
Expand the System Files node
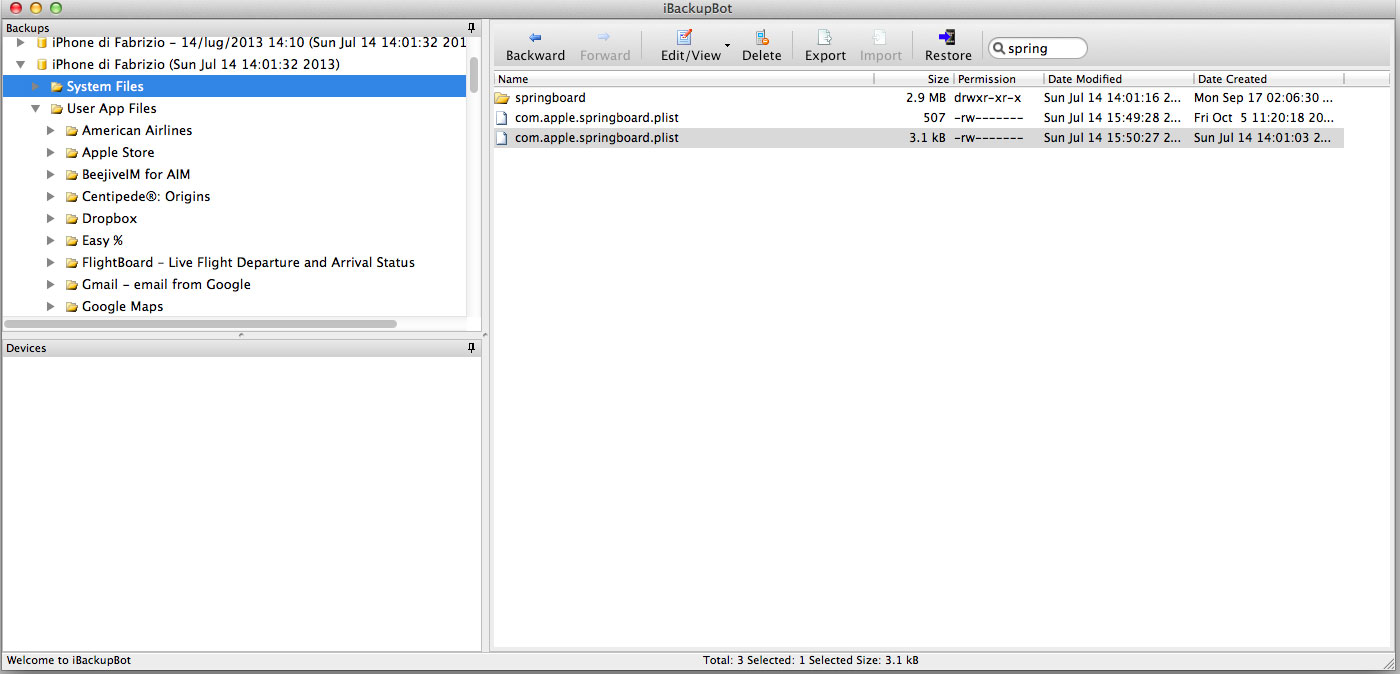point(36,86)
